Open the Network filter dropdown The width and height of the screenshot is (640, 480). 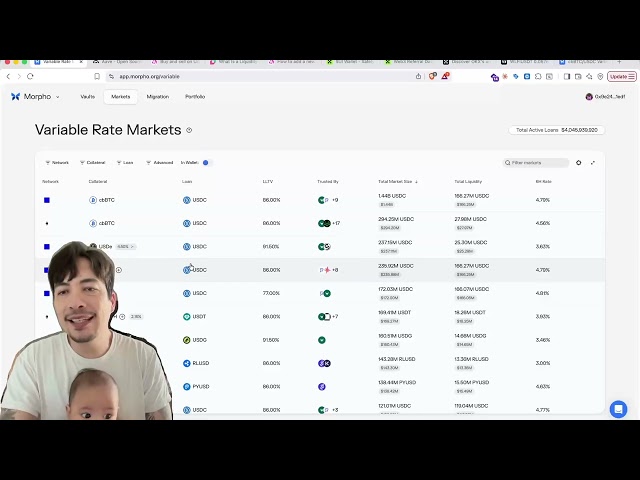57,162
